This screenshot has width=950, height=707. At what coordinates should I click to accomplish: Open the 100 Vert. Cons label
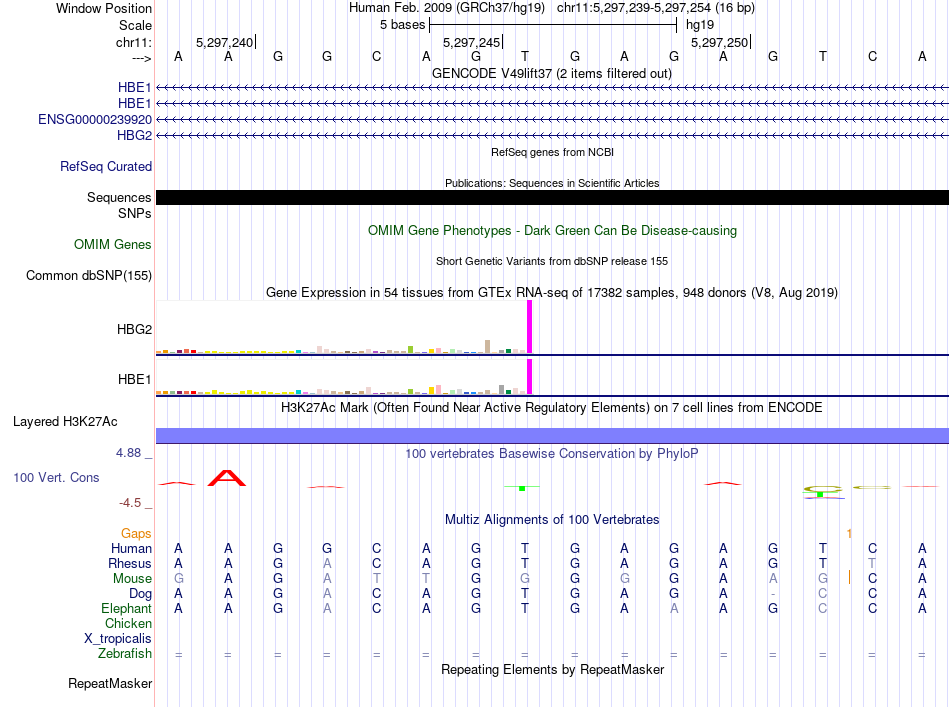tap(56, 477)
